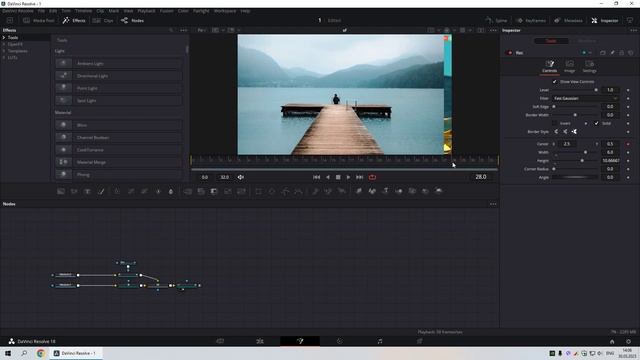Adjust the Border Width slider handle

pyautogui.click(x=575, y=115)
